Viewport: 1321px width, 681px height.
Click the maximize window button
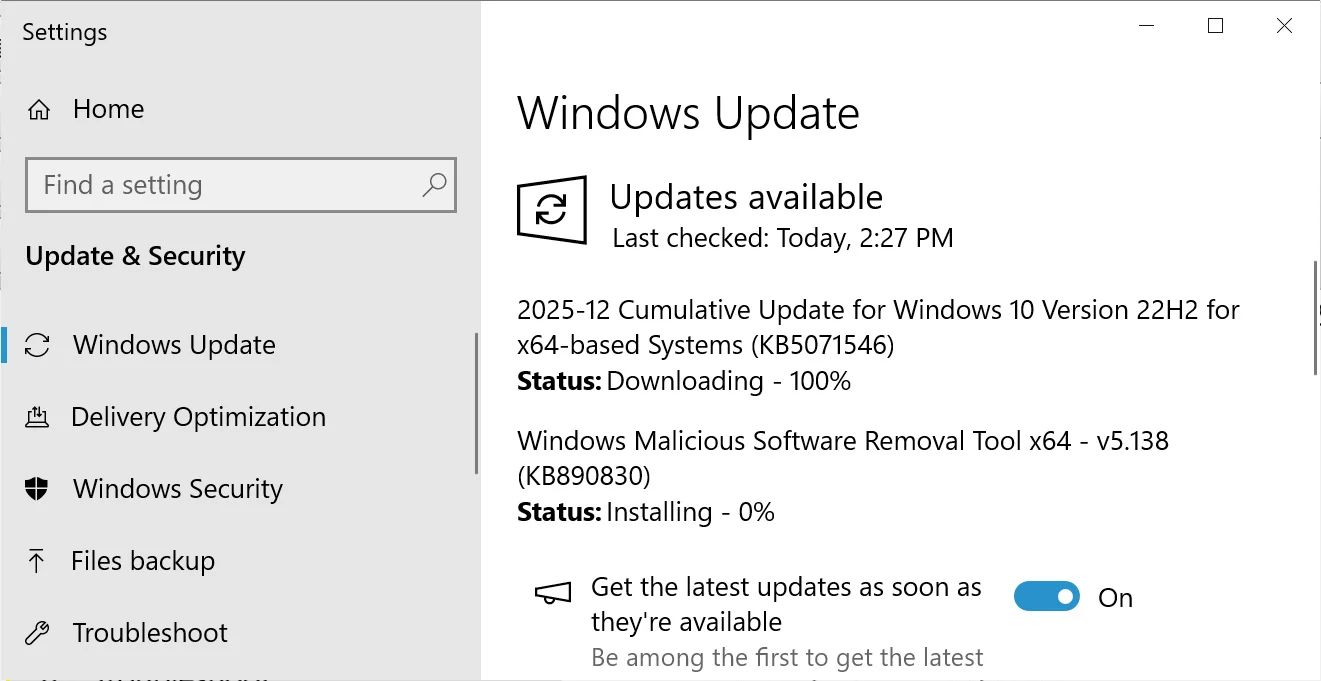click(x=1214, y=25)
